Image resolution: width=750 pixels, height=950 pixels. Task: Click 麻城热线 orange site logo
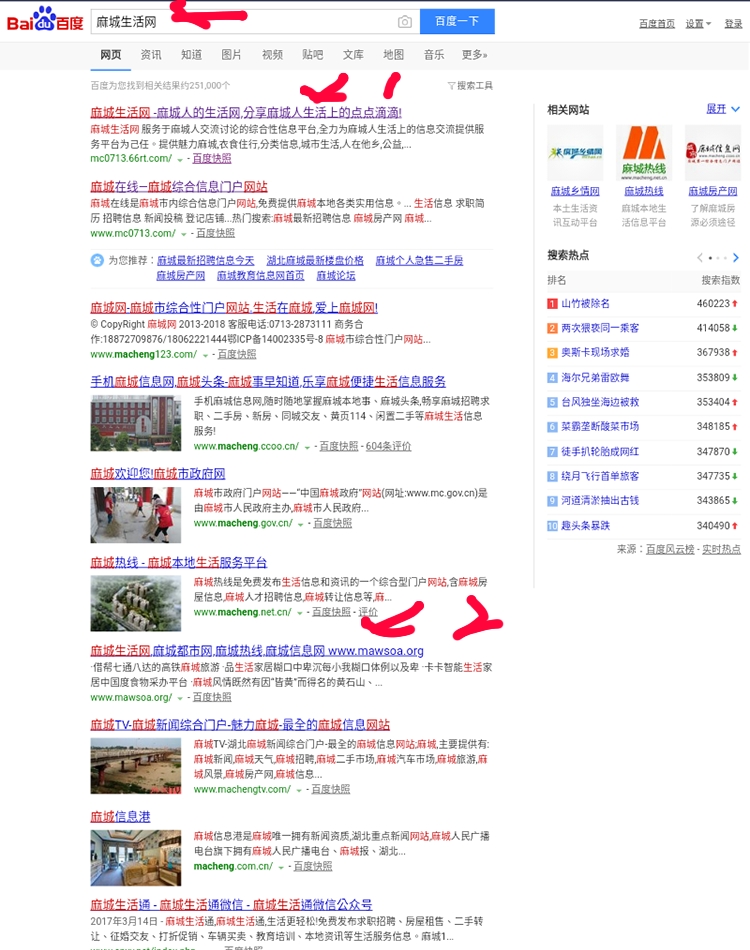(644, 153)
